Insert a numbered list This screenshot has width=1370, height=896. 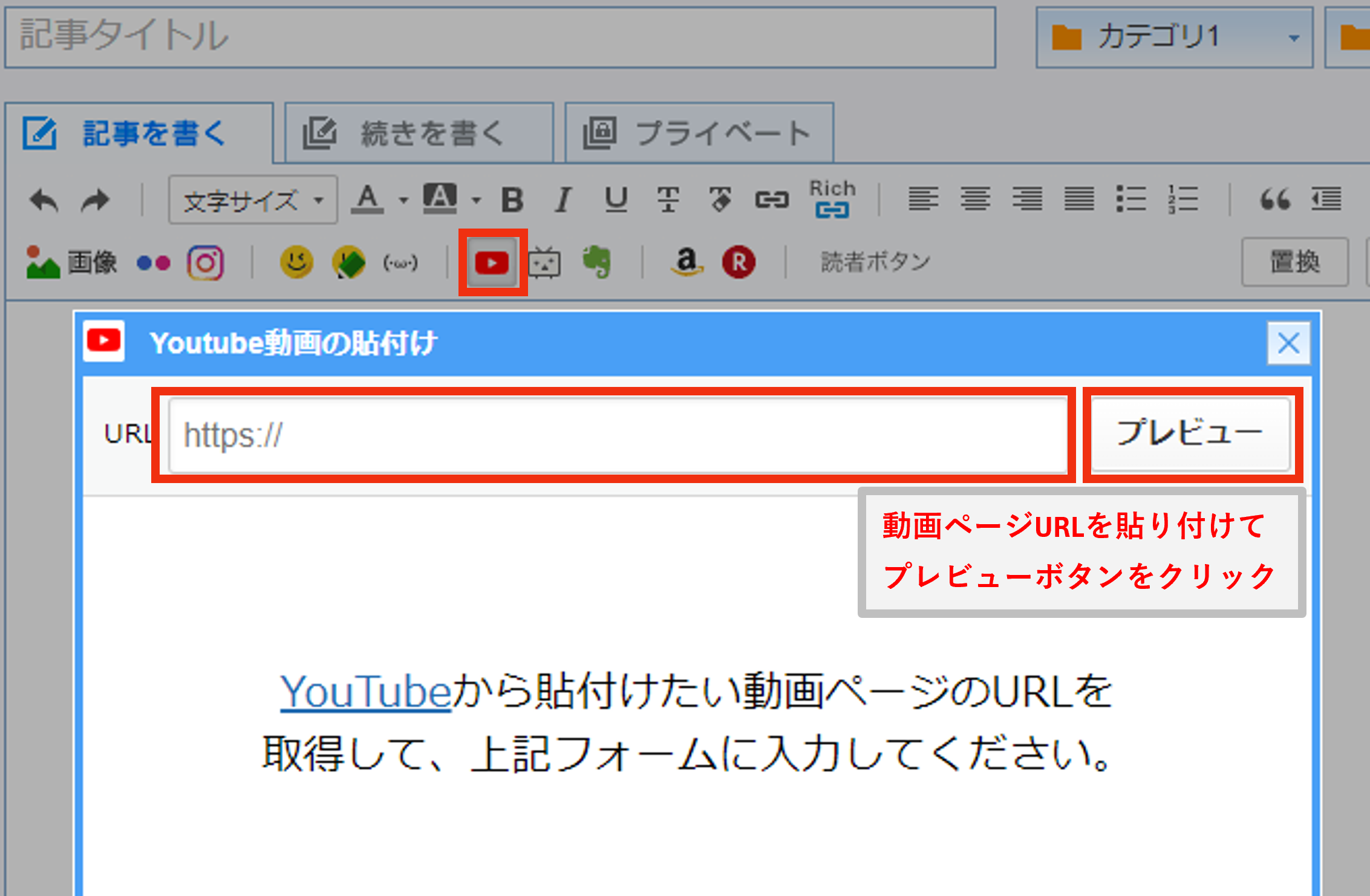click(x=1183, y=199)
